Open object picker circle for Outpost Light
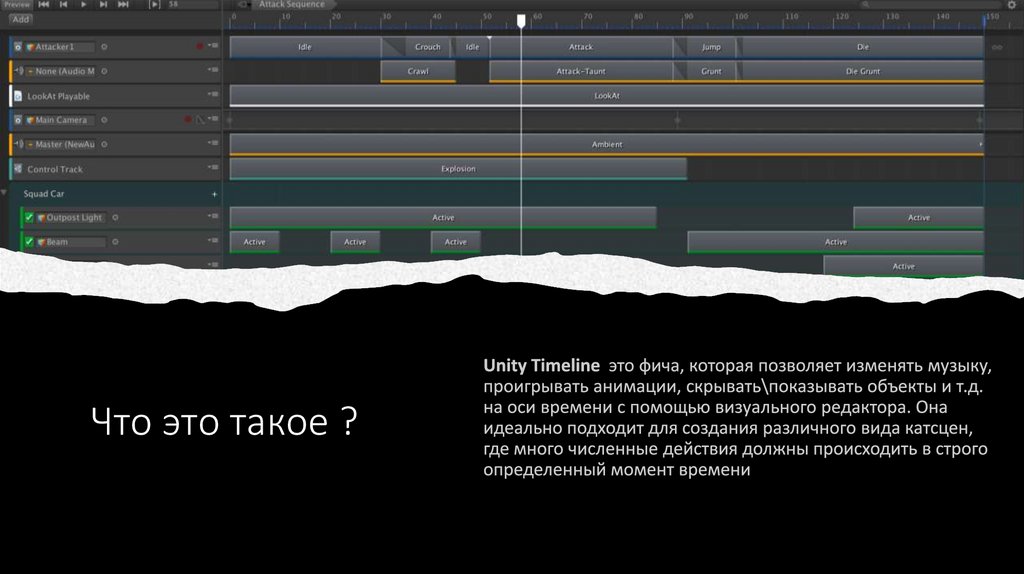 coord(115,217)
